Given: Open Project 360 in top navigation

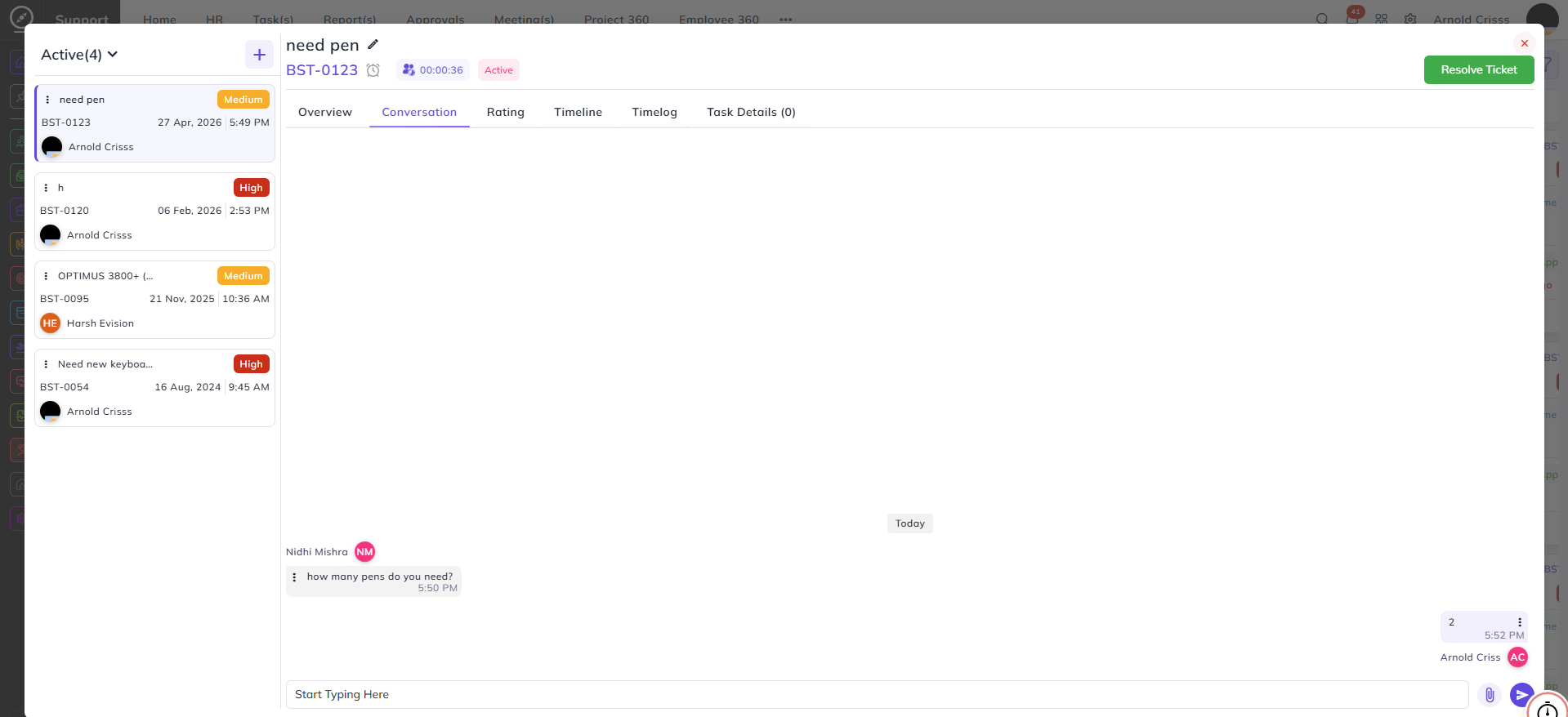Looking at the screenshot, I should tap(617, 20).
